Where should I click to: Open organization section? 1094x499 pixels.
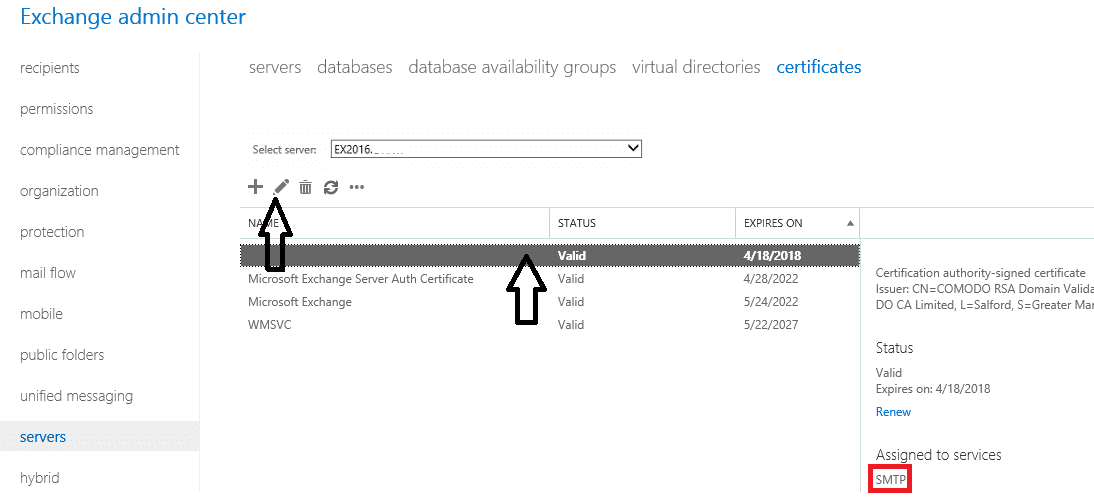tap(59, 191)
